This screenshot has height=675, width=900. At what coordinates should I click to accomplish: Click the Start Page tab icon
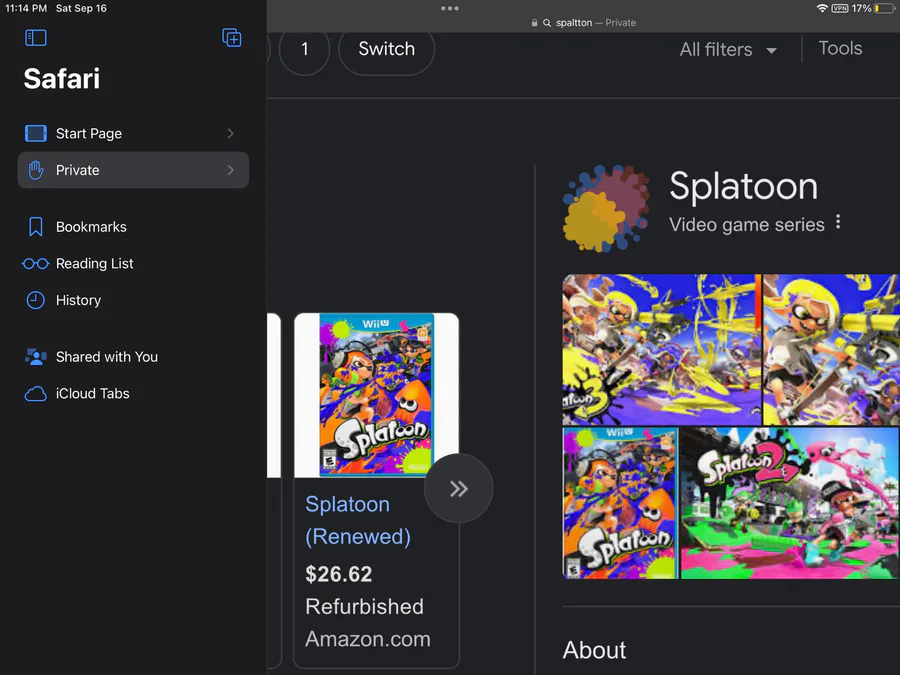[x=36, y=133]
